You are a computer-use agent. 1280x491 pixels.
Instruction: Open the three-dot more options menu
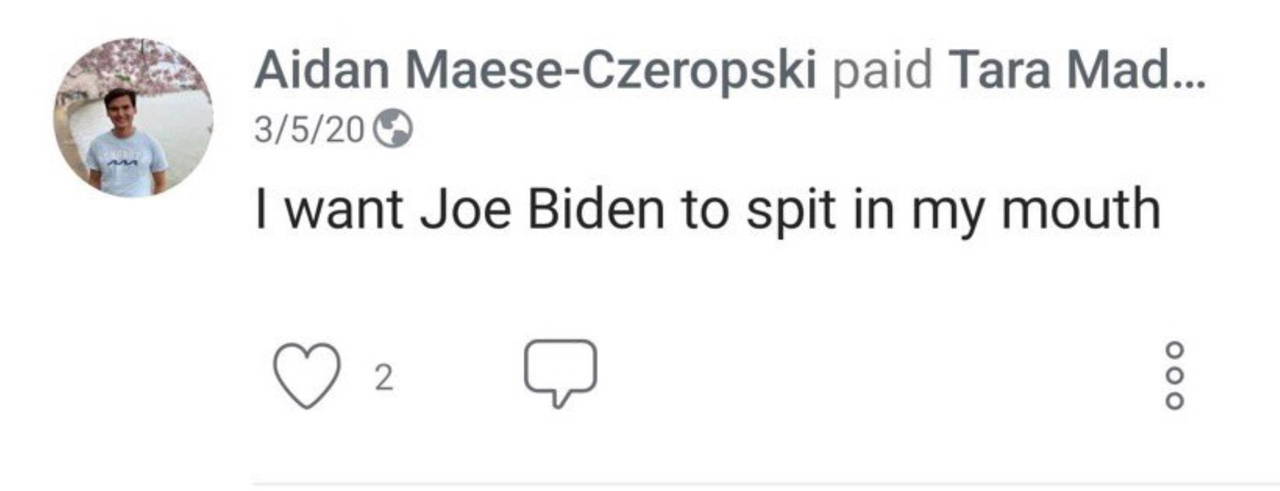point(1175,375)
